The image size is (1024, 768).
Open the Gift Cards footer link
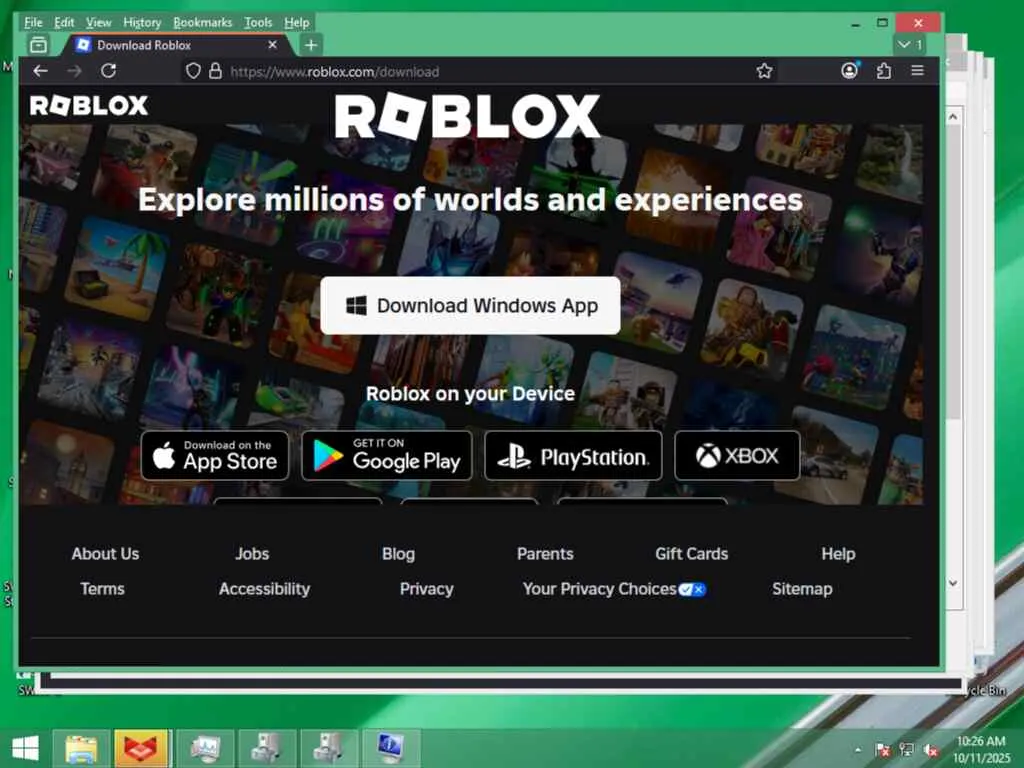point(692,554)
